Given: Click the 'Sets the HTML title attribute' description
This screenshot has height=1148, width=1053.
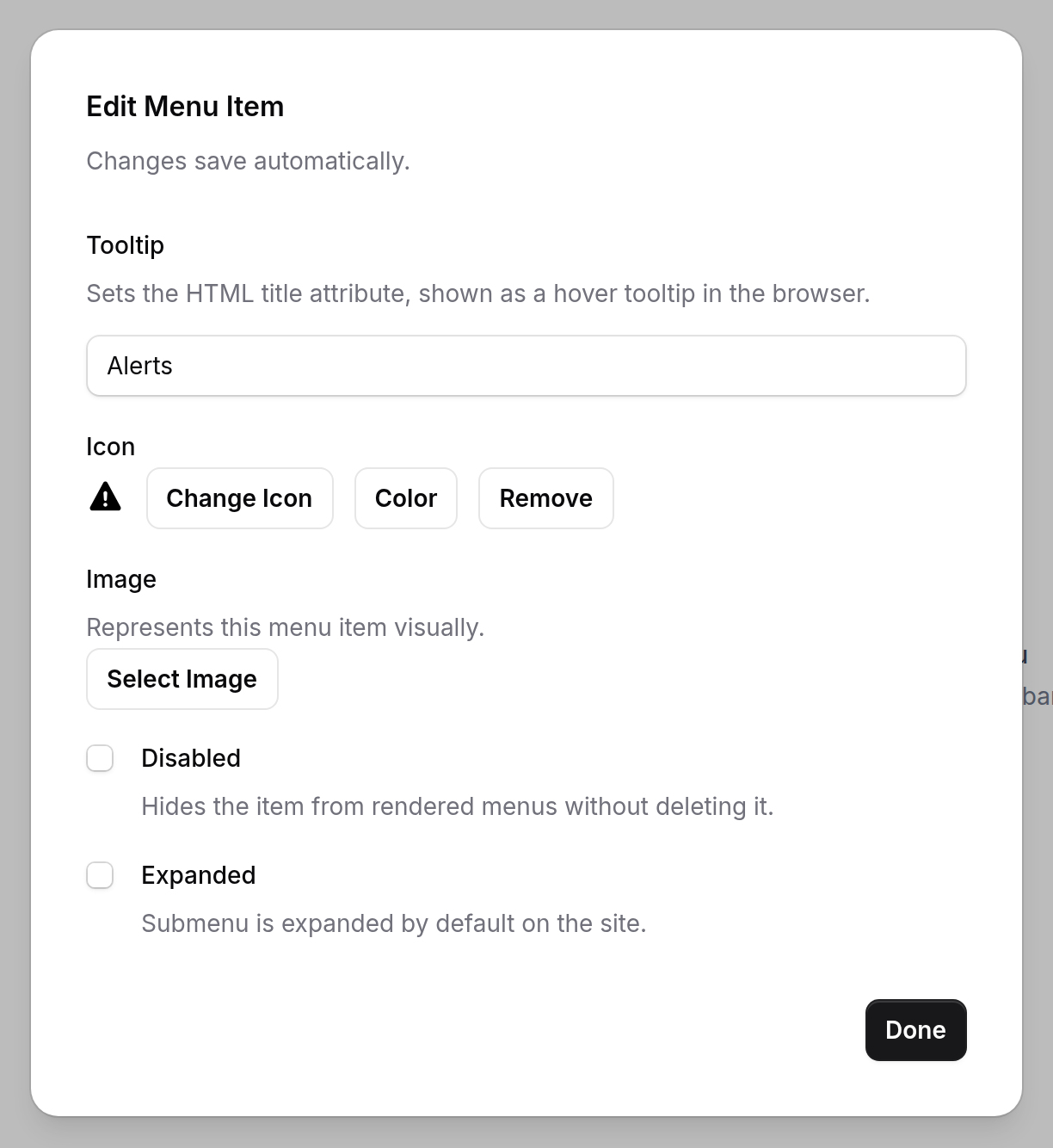Looking at the screenshot, I should click(478, 293).
